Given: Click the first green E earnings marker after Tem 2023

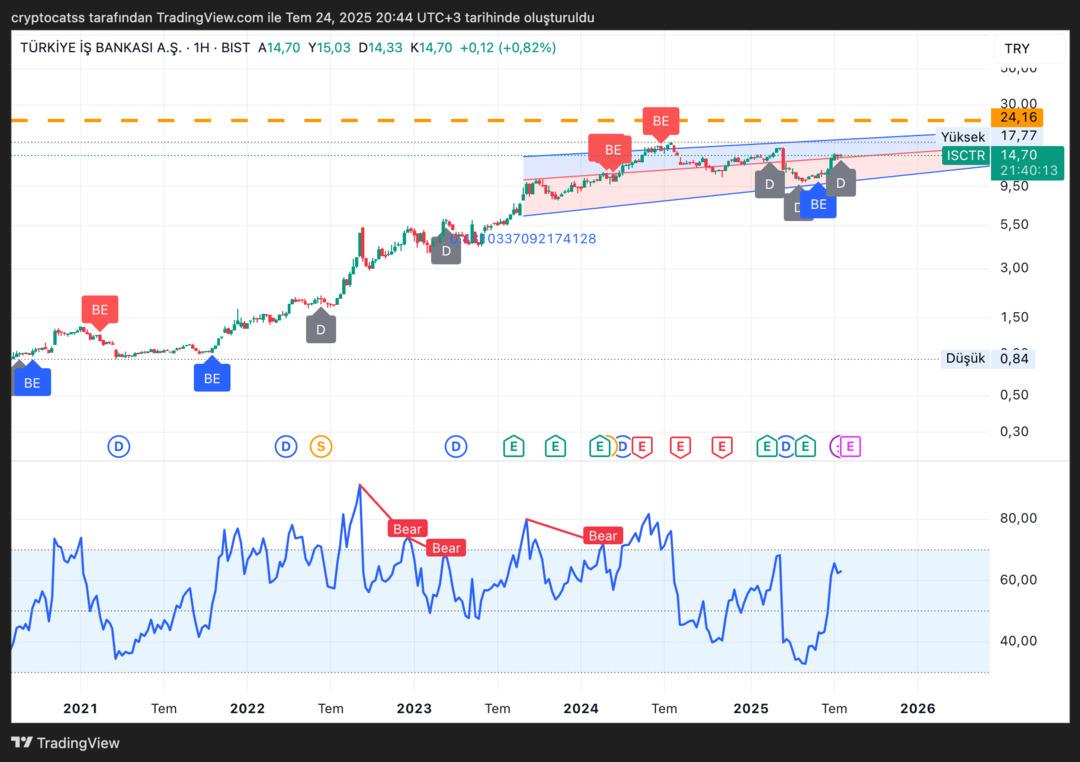Looking at the screenshot, I should click(x=513, y=446).
